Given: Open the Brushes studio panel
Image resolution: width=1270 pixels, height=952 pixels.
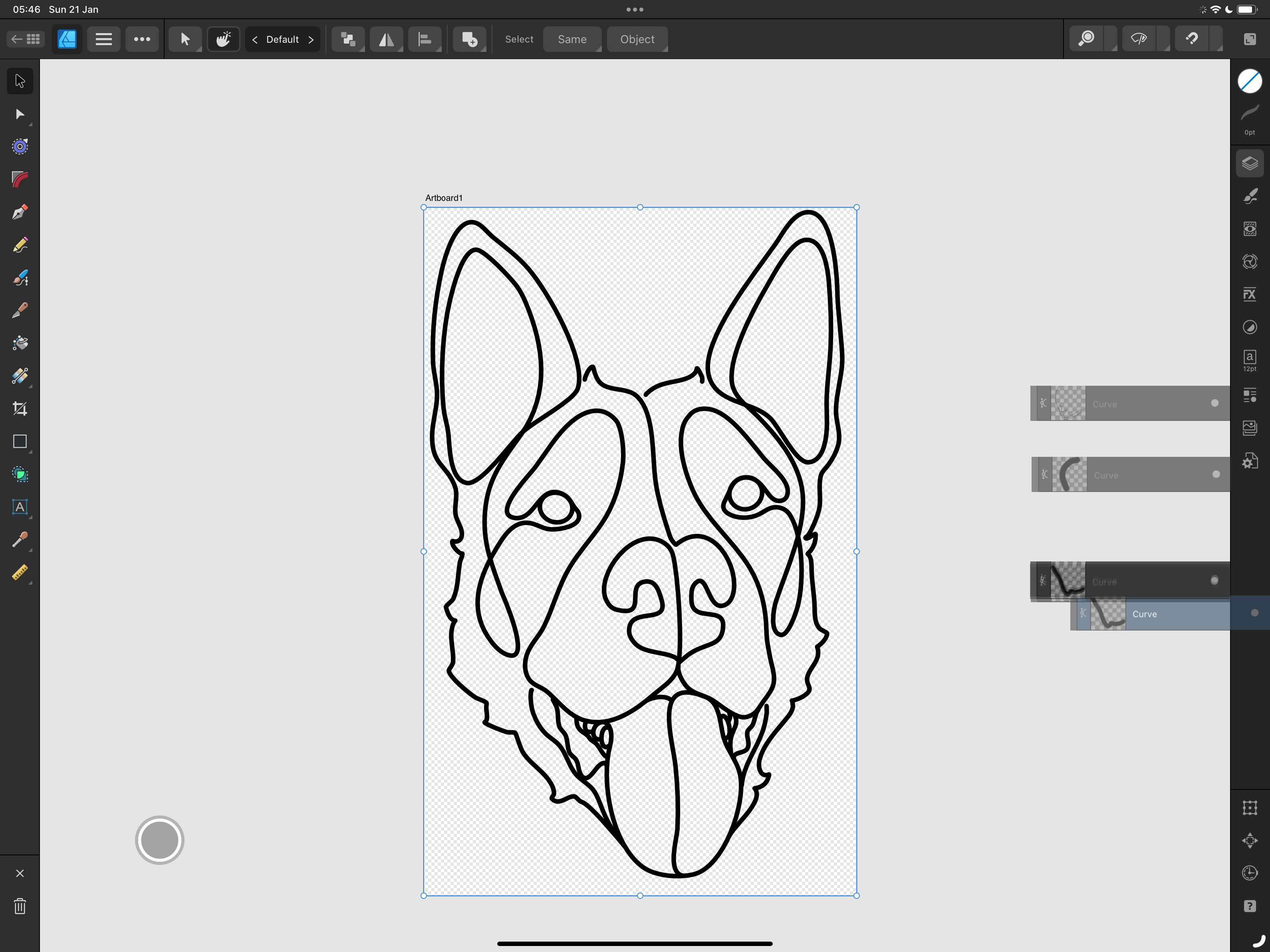Looking at the screenshot, I should 1250,196.
